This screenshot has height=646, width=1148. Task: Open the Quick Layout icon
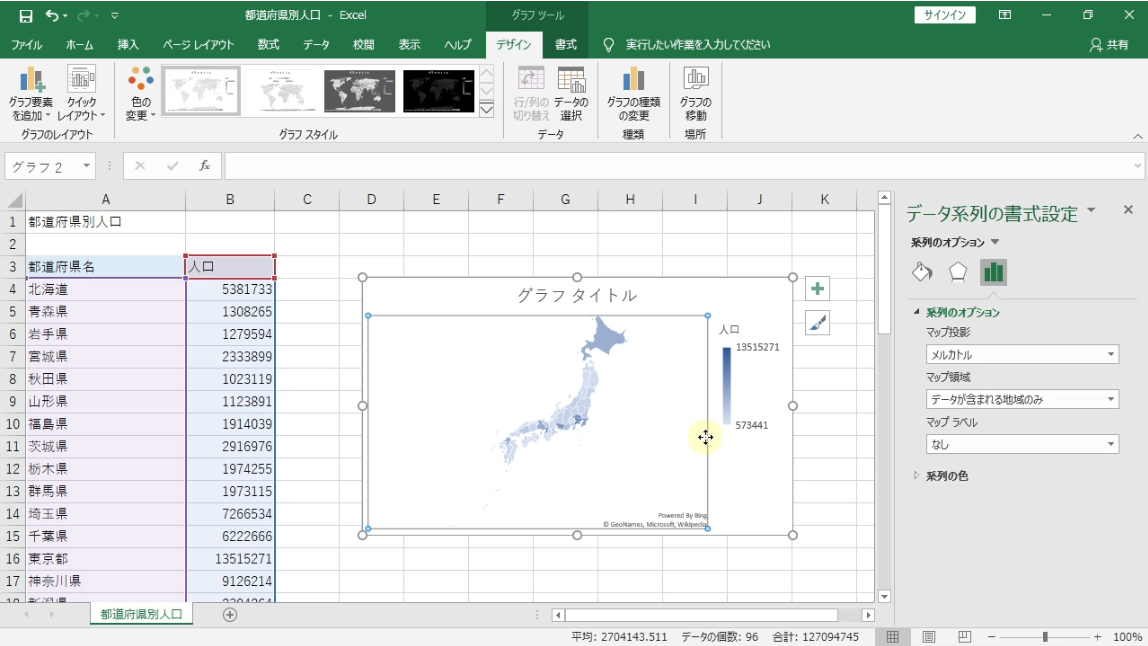[x=81, y=80]
